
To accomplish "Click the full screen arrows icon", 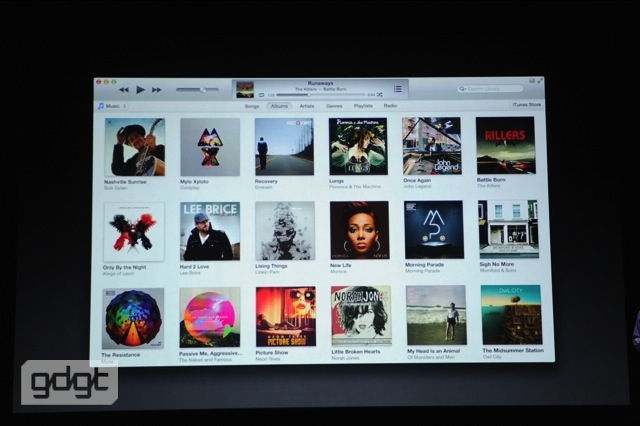I will pyautogui.click(x=540, y=81).
